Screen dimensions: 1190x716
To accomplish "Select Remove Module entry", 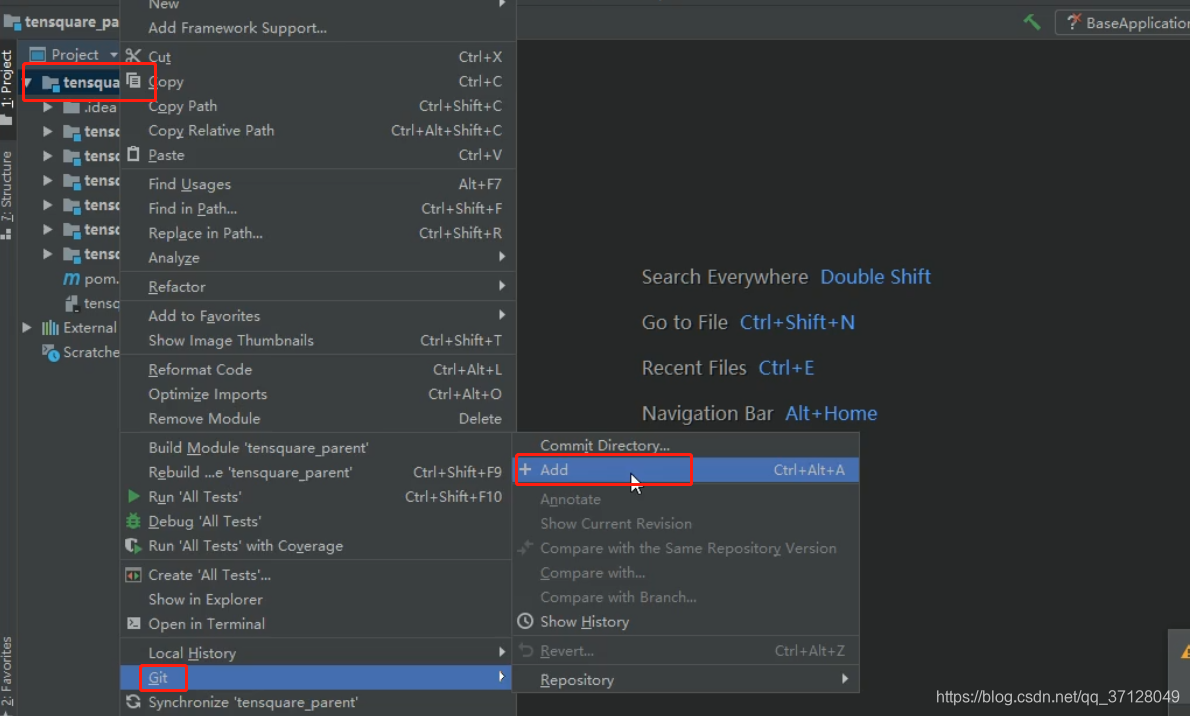I will (317, 418).
